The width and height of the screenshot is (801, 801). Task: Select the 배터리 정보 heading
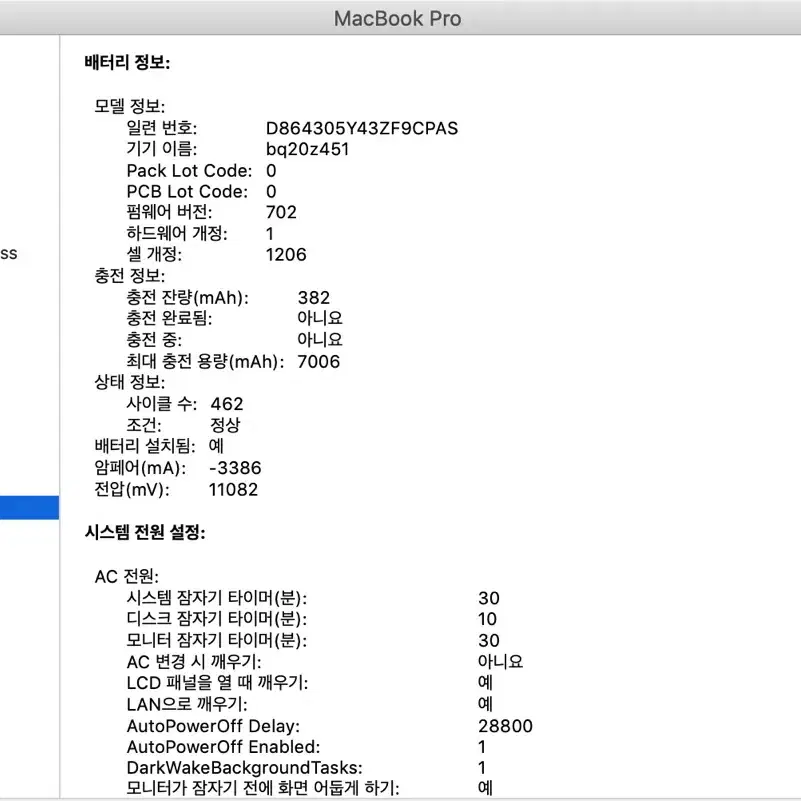point(127,62)
